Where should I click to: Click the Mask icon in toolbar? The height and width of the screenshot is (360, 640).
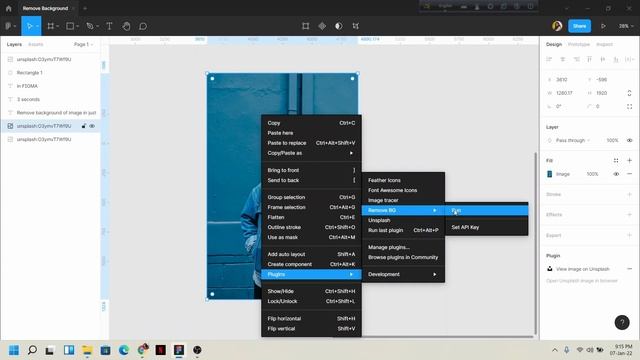tap(339, 26)
